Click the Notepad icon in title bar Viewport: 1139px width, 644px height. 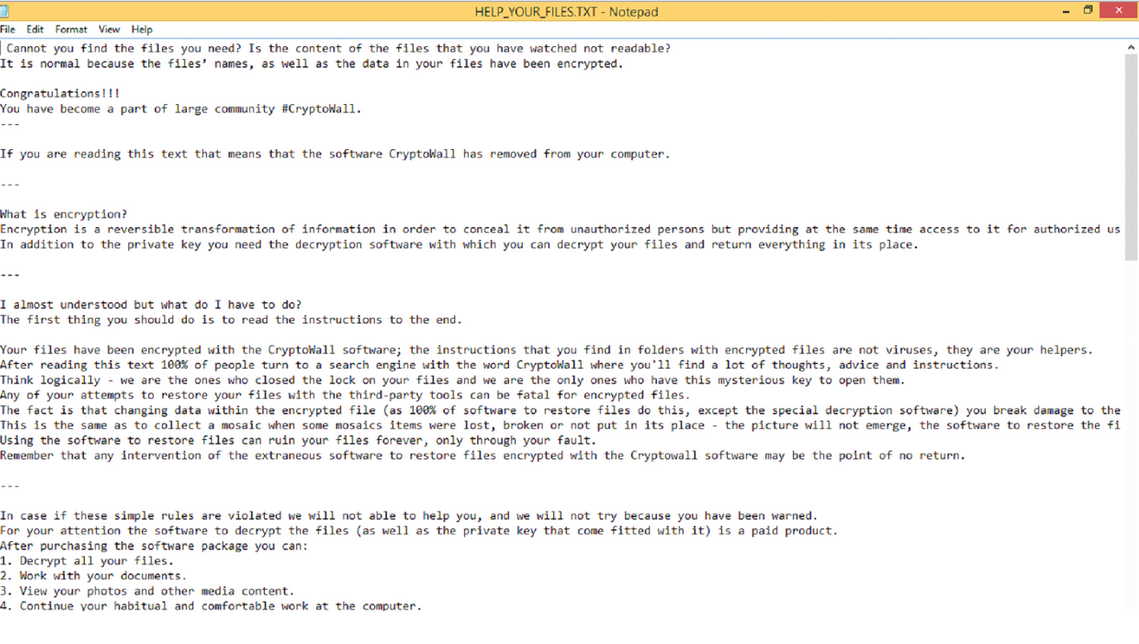[x=5, y=11]
